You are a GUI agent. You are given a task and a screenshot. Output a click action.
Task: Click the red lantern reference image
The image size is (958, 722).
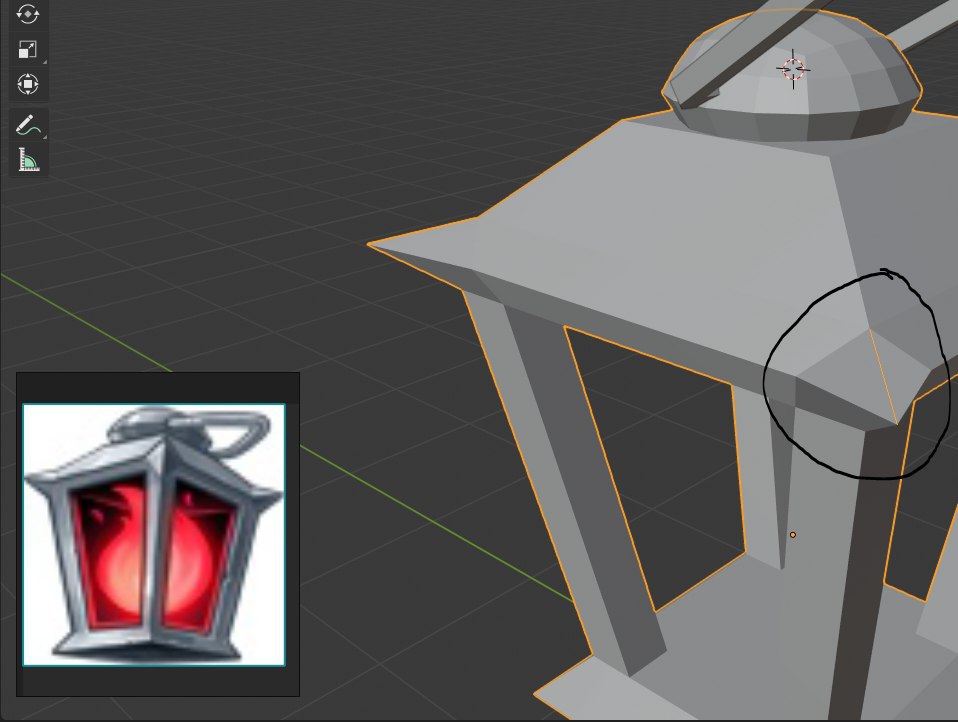click(x=154, y=534)
